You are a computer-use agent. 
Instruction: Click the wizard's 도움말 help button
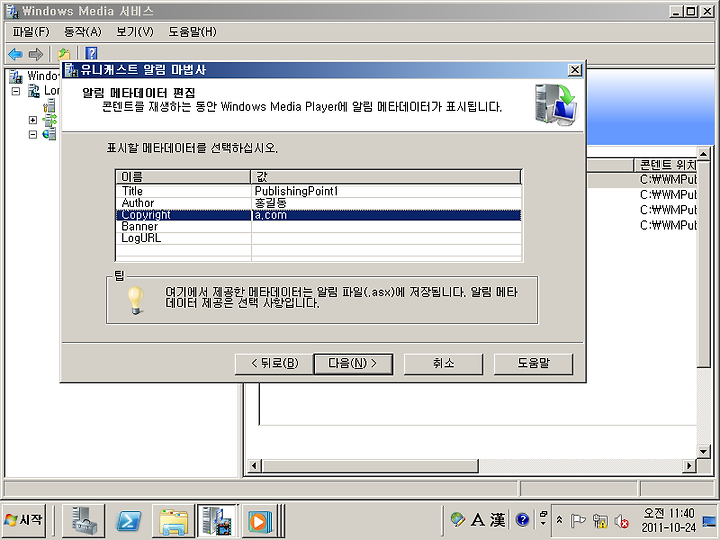pyautogui.click(x=533, y=364)
